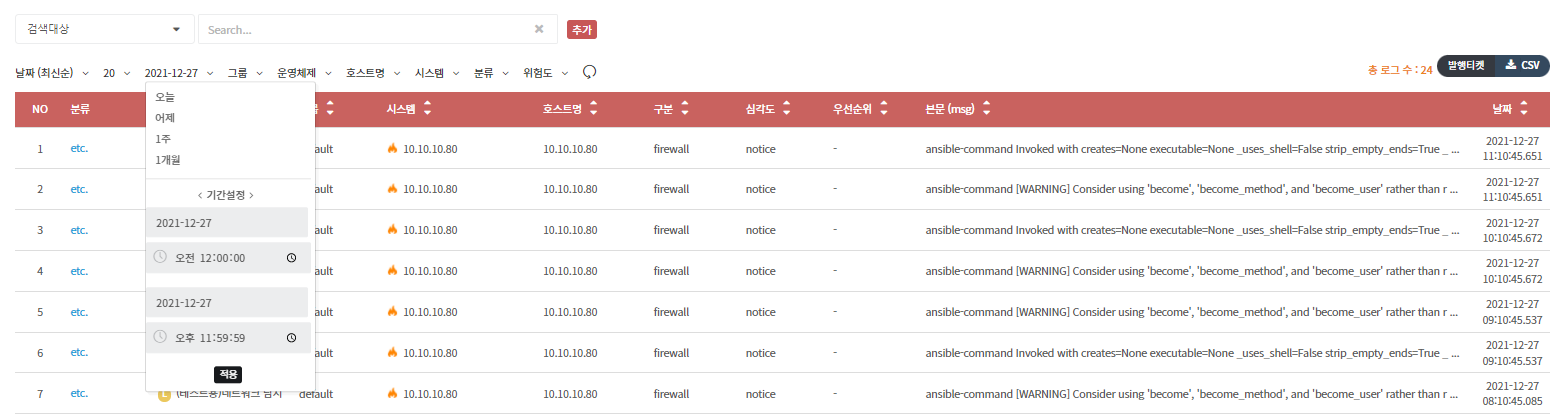Click clock icon of 오전 12:00:00 start time
Screen dimensions: 1566x414
(x=291, y=258)
